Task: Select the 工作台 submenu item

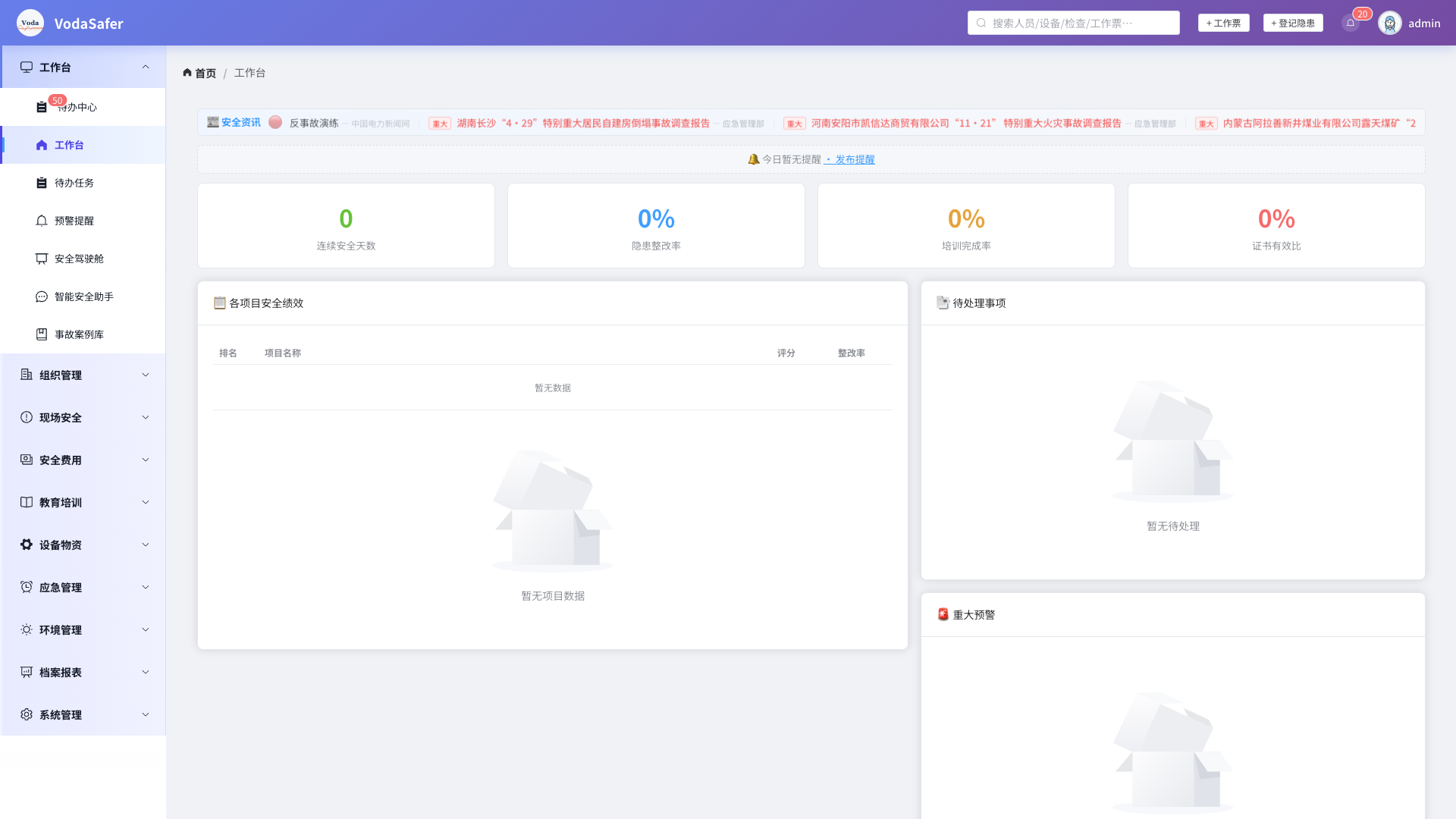Action: pos(83,145)
